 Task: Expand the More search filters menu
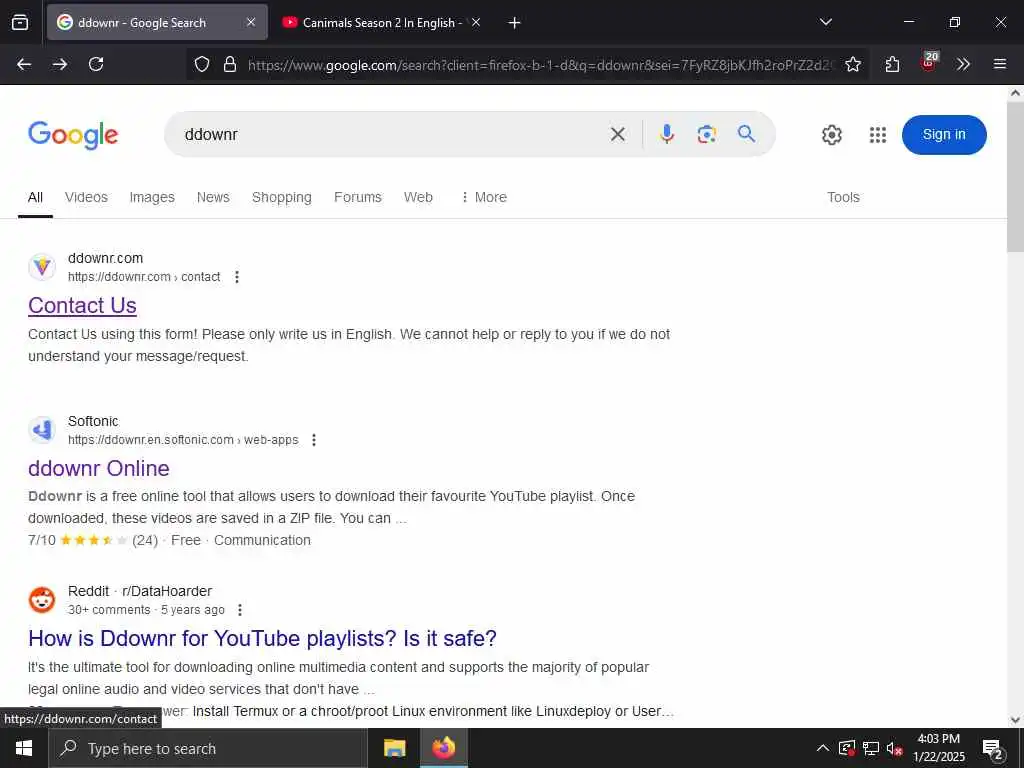point(484,197)
